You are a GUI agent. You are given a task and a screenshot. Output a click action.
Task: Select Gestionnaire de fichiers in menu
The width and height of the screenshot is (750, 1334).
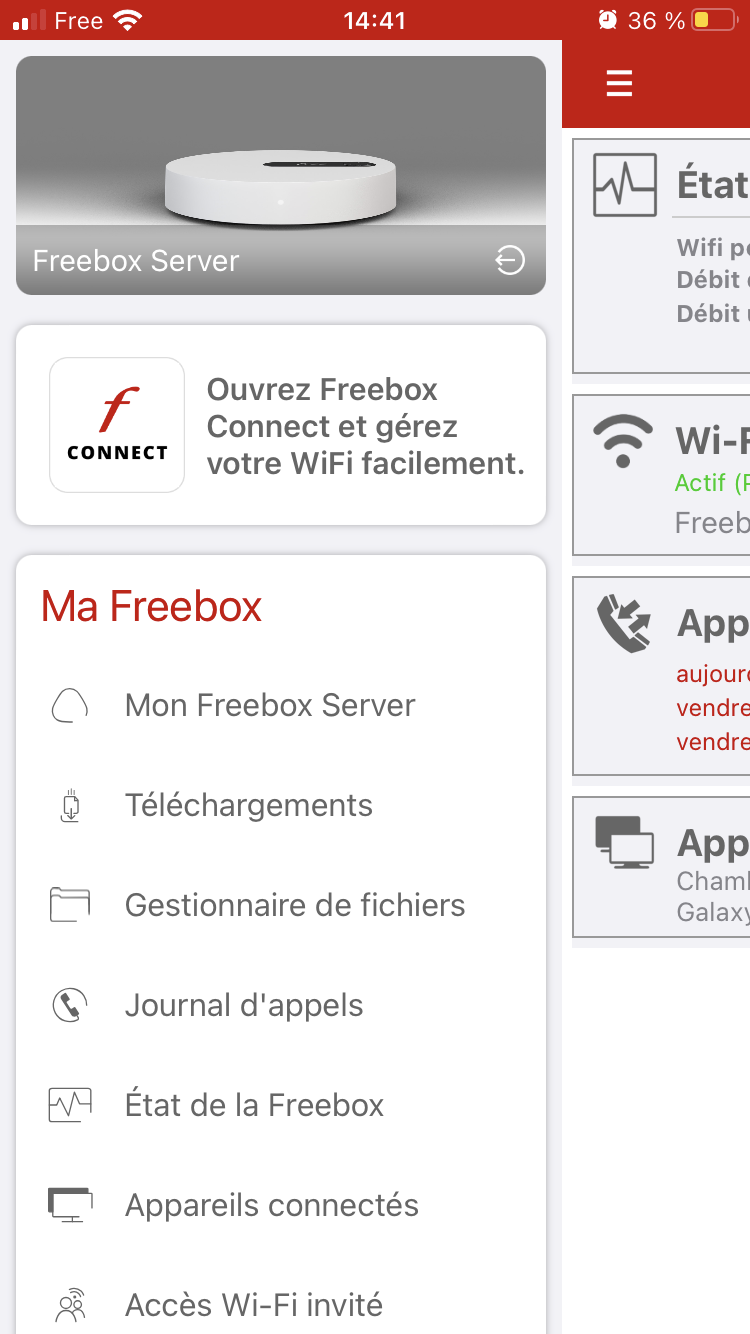pos(295,905)
